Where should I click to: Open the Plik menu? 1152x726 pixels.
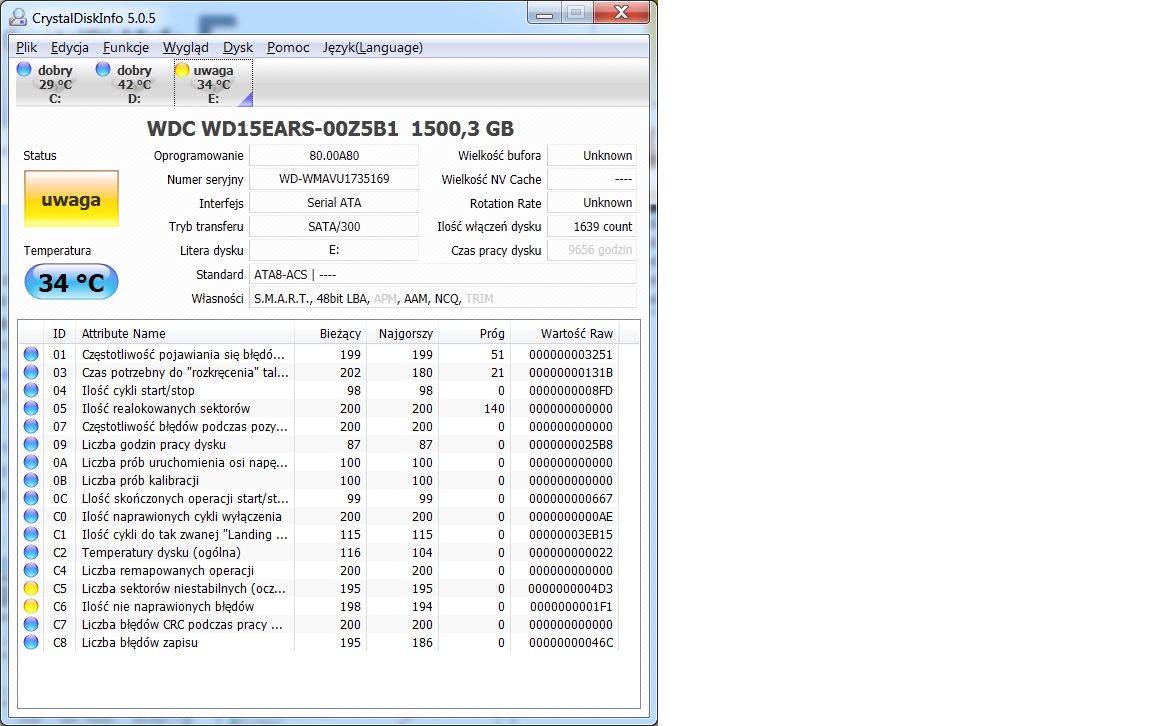coord(26,47)
